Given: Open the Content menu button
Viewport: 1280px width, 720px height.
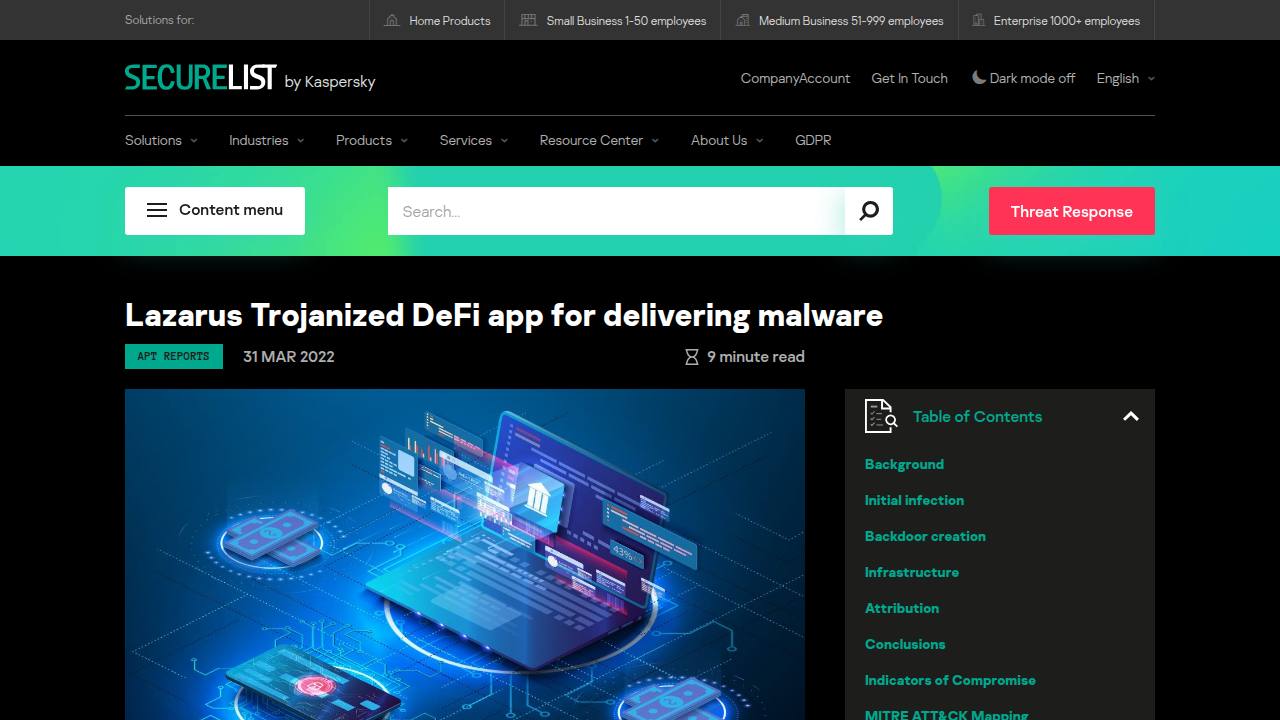Looking at the screenshot, I should 215,211.
